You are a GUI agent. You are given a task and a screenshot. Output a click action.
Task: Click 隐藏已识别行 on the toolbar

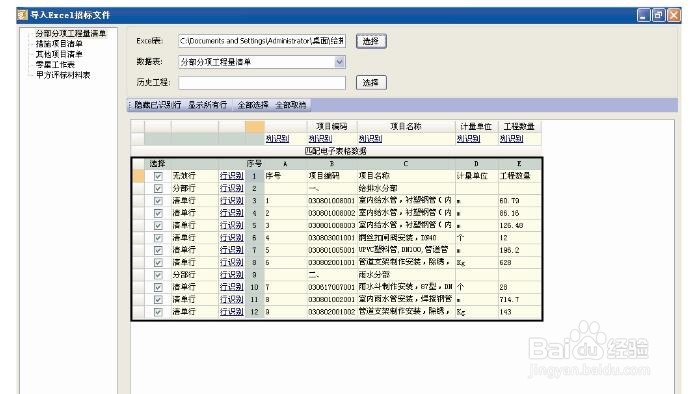pyautogui.click(x=158, y=105)
